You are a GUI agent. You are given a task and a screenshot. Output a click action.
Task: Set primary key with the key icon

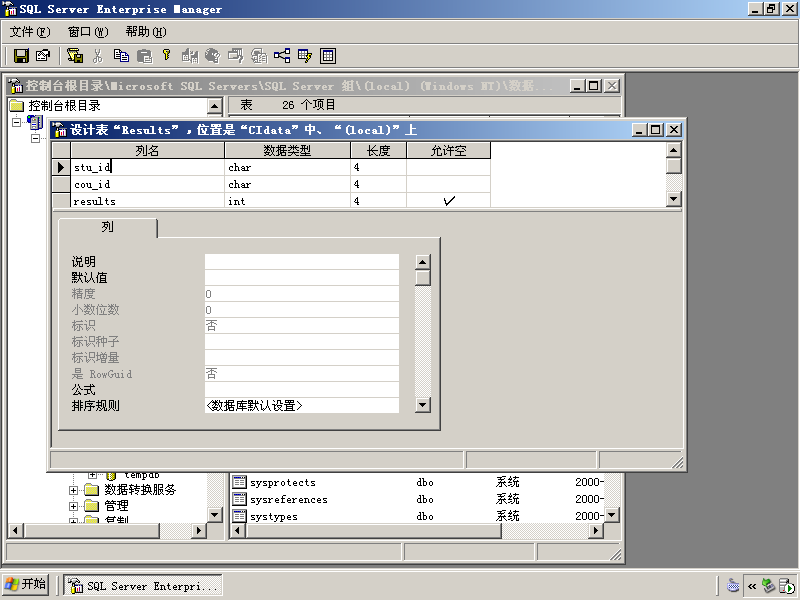point(166,55)
